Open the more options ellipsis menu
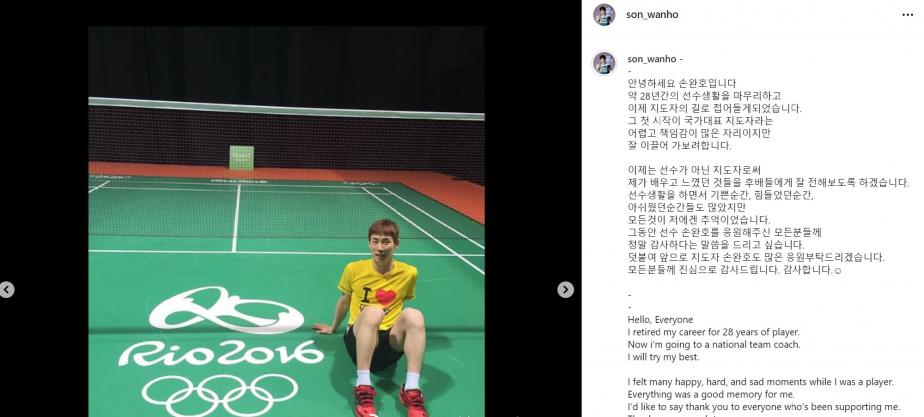Viewport: 924px width, 417px height. [x=908, y=15]
